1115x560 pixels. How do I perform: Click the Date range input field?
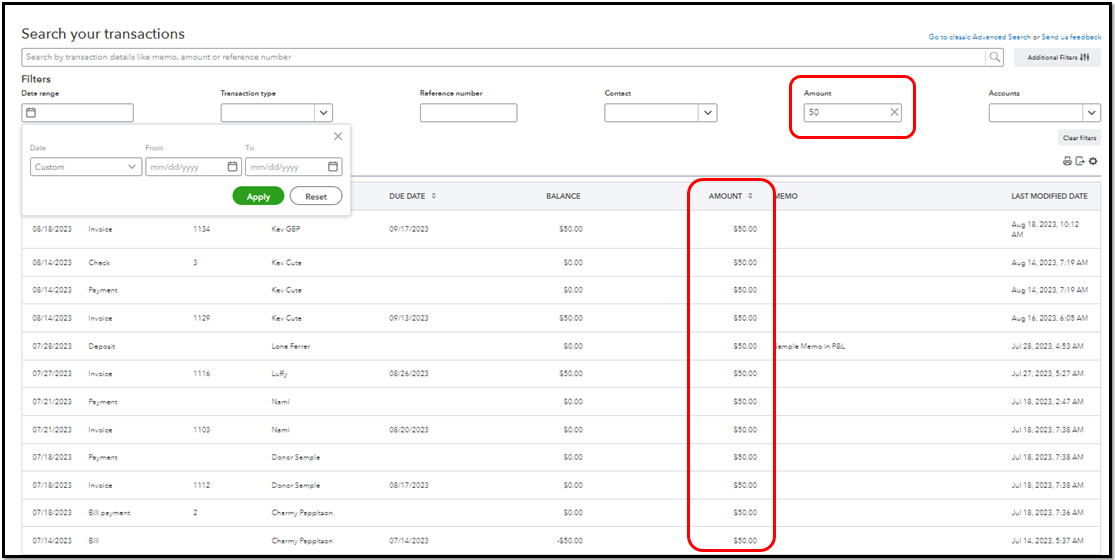pos(78,112)
